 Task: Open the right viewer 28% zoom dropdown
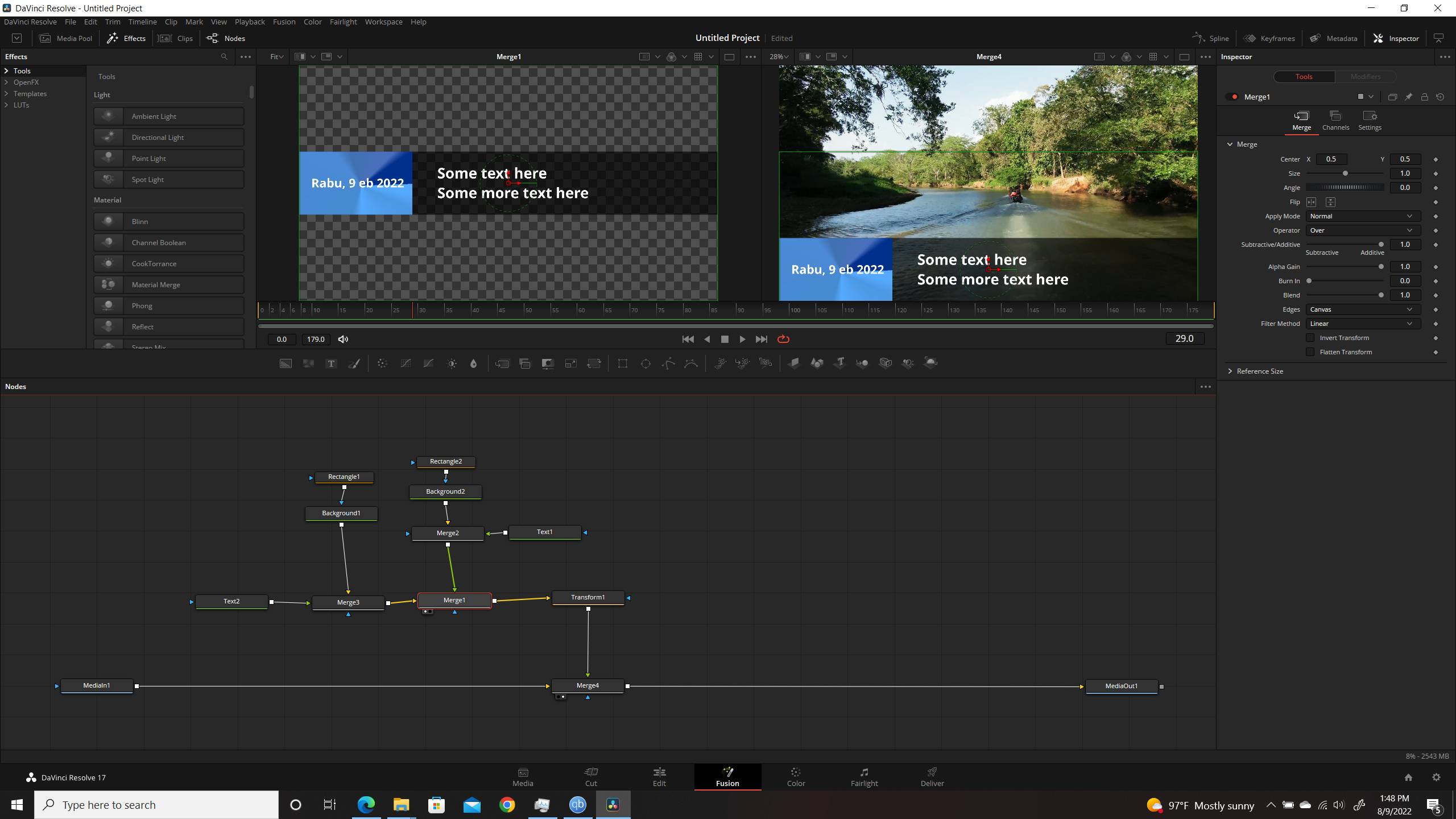coord(779,57)
